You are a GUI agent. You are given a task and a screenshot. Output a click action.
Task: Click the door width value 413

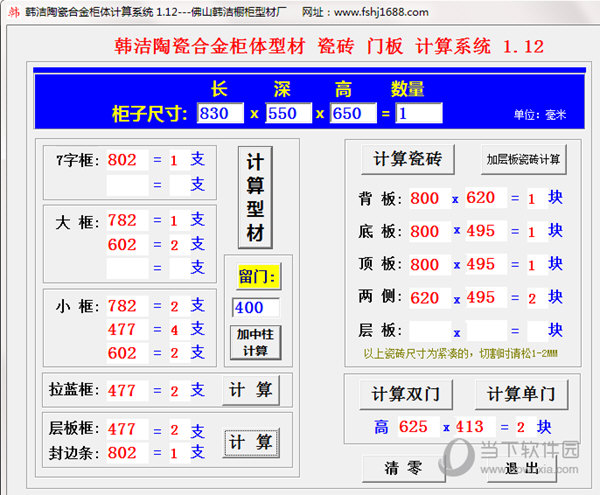pyautogui.click(x=474, y=427)
